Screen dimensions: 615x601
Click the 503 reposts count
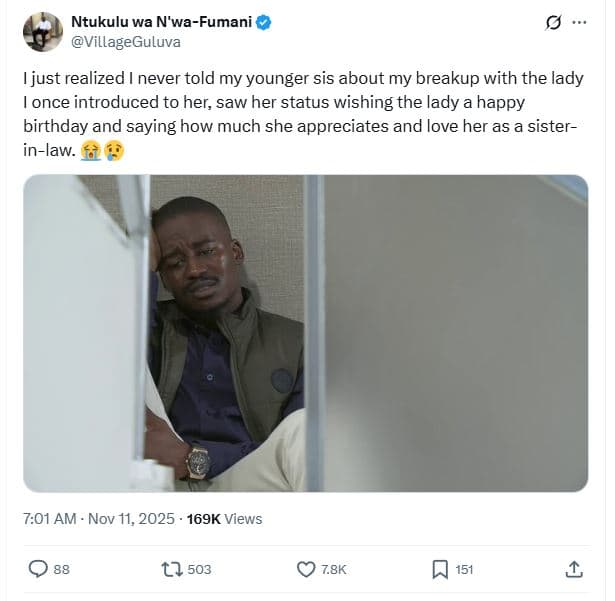tap(199, 569)
